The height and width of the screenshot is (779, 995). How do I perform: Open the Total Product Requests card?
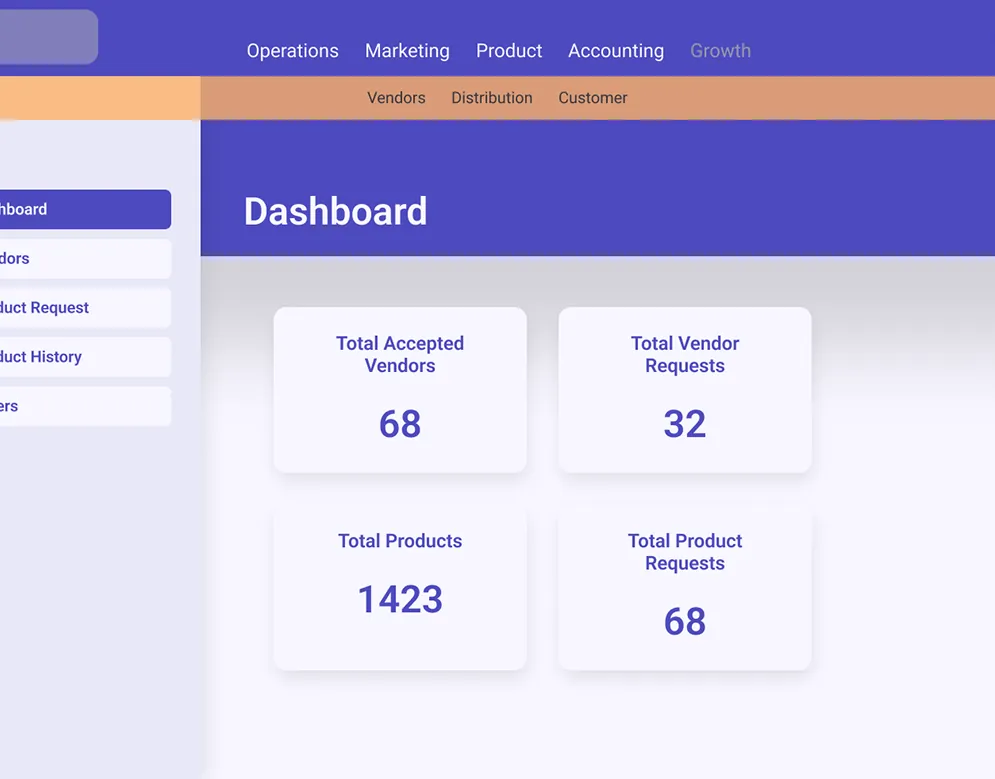685,587
